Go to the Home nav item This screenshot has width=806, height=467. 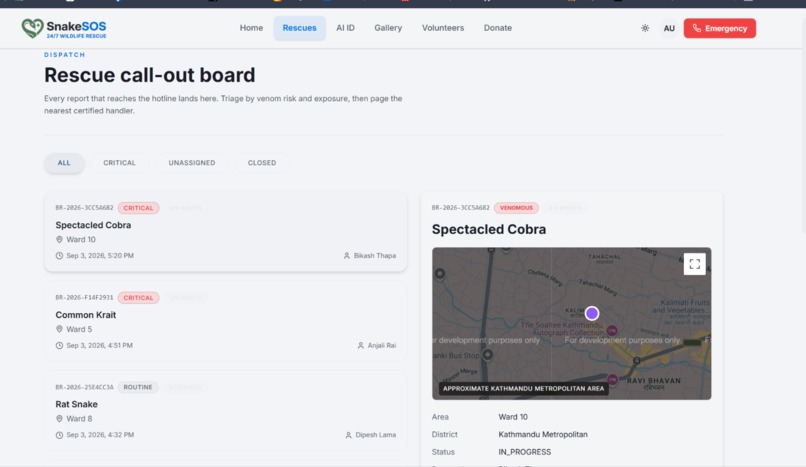(x=251, y=28)
